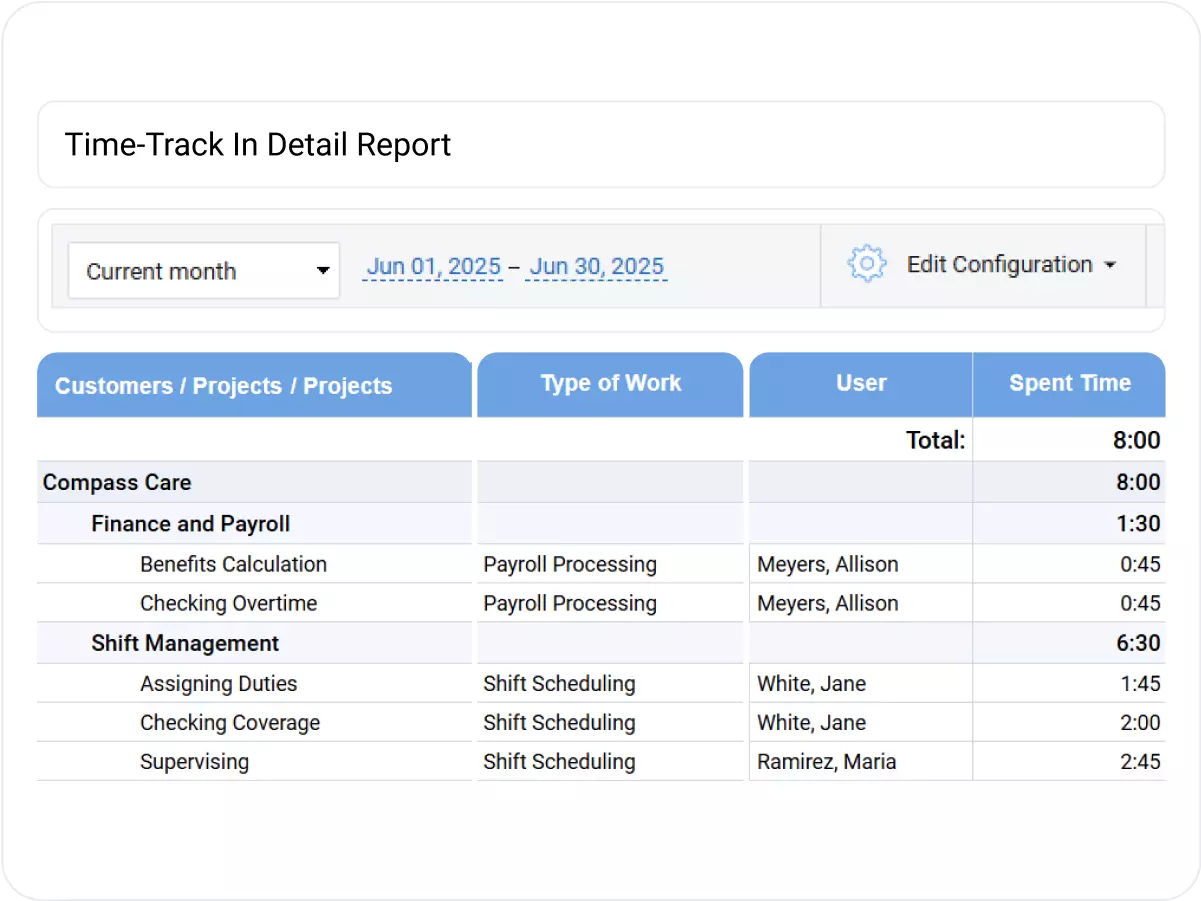The image size is (1201, 901).
Task: Select the Assigning Duties row
Action: coord(218,683)
